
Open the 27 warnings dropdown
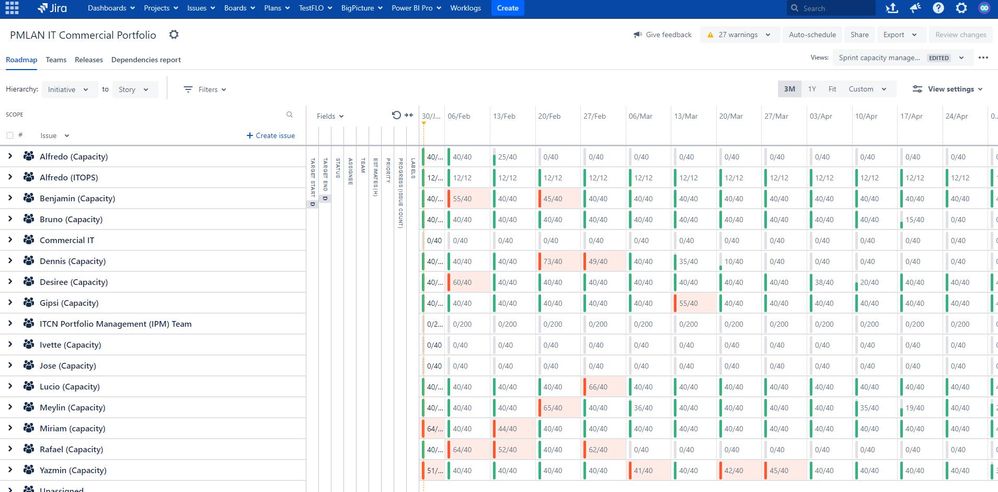coord(739,34)
